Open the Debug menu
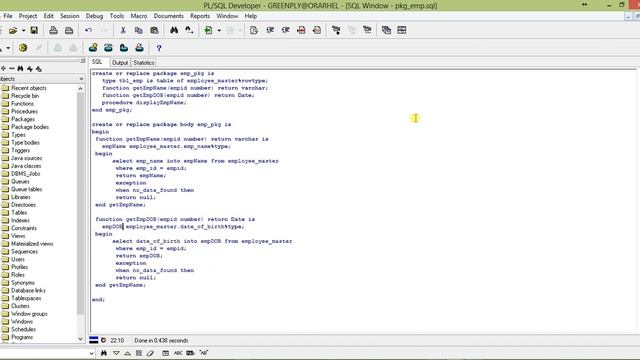This screenshot has height=360, width=640. point(94,16)
